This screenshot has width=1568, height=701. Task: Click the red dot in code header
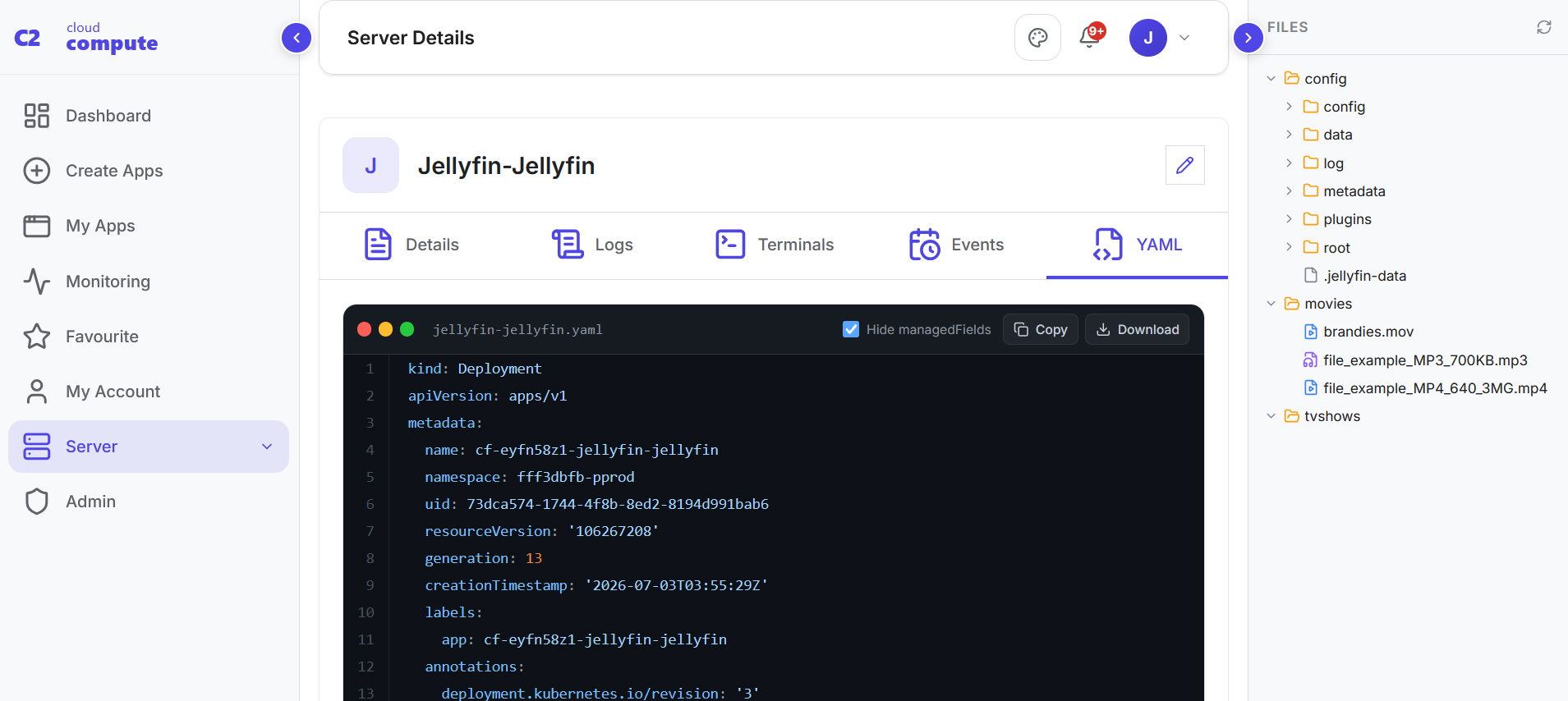pos(365,329)
